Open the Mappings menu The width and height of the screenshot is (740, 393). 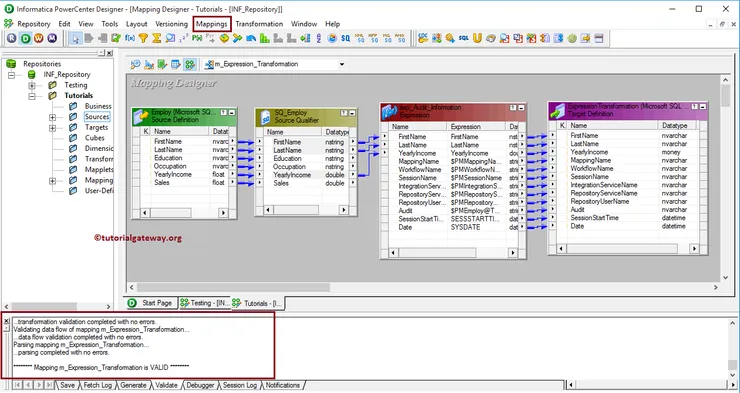point(212,24)
